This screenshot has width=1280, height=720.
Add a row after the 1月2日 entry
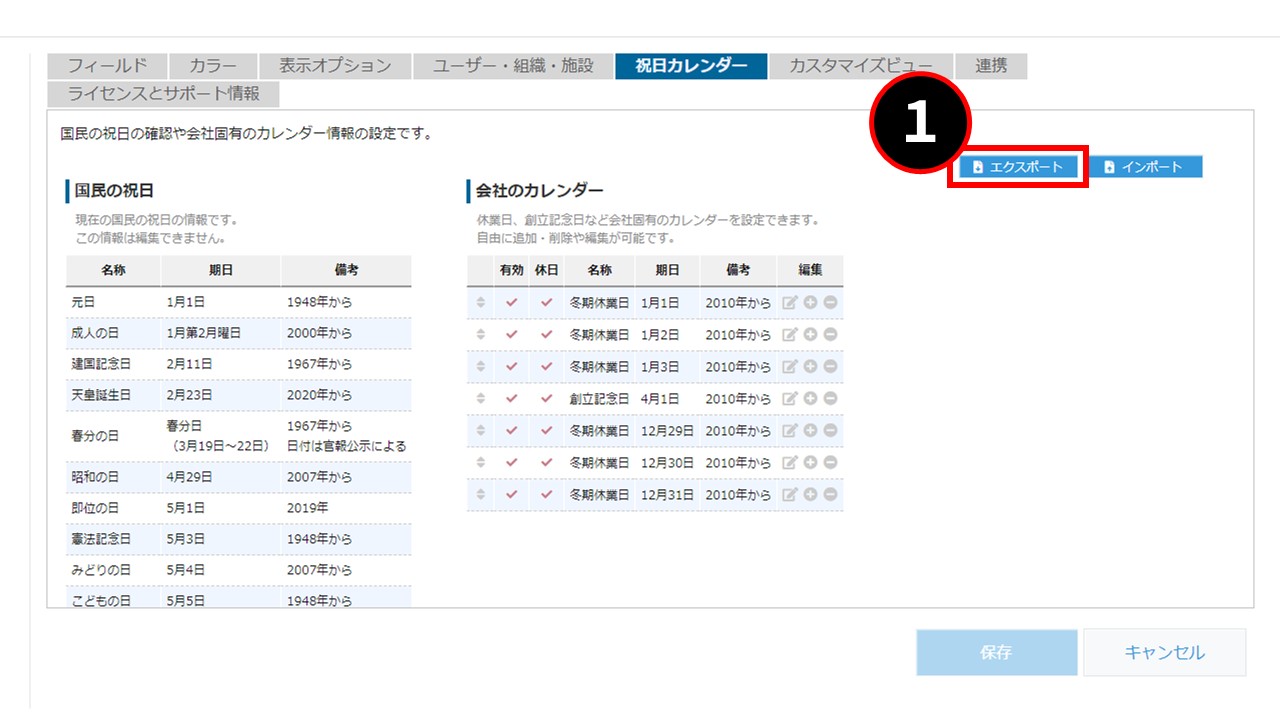click(x=811, y=335)
